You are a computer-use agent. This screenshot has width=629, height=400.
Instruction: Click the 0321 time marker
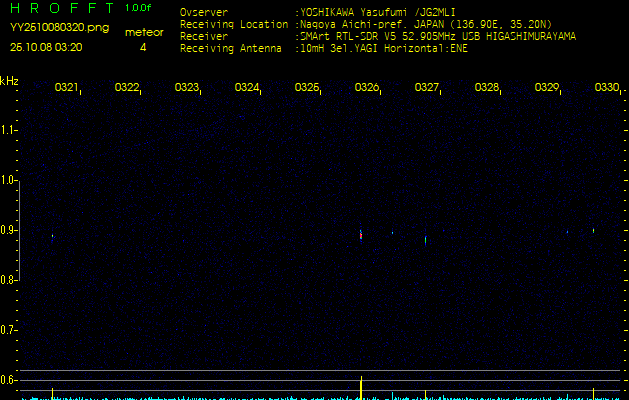pos(67,88)
